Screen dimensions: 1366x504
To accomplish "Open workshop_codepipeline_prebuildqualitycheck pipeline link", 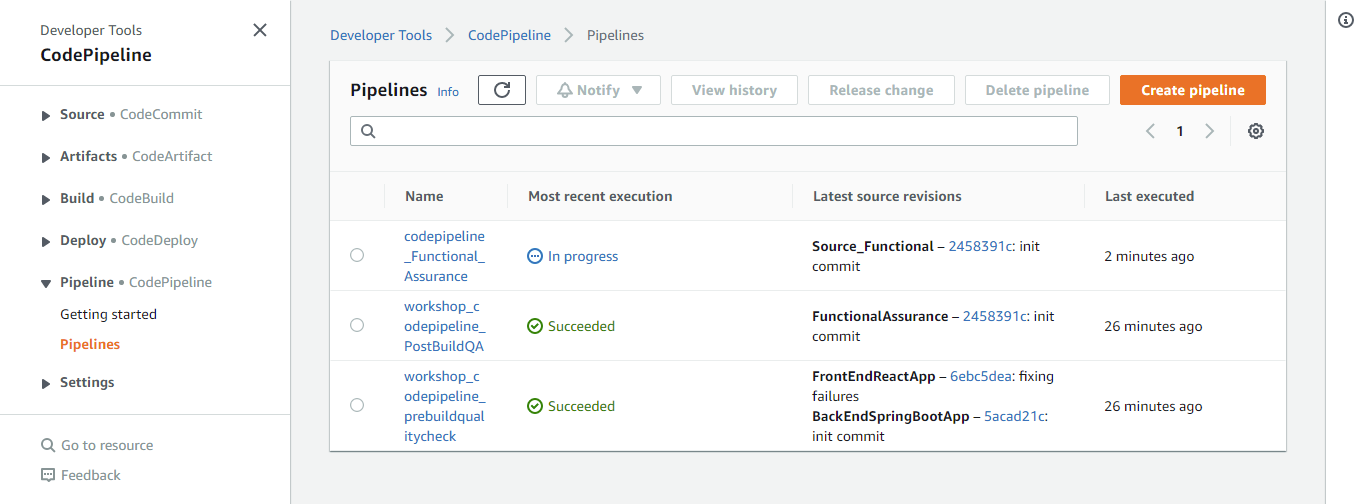I will coord(444,406).
